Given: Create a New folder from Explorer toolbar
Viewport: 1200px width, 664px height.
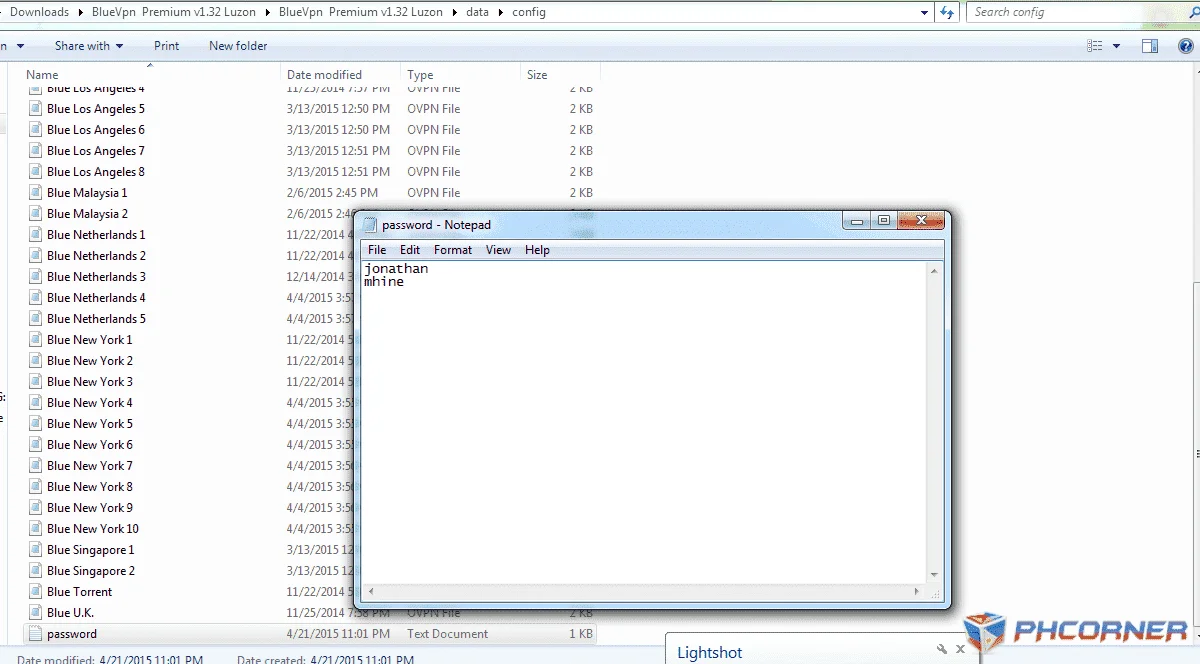Looking at the screenshot, I should click(238, 46).
